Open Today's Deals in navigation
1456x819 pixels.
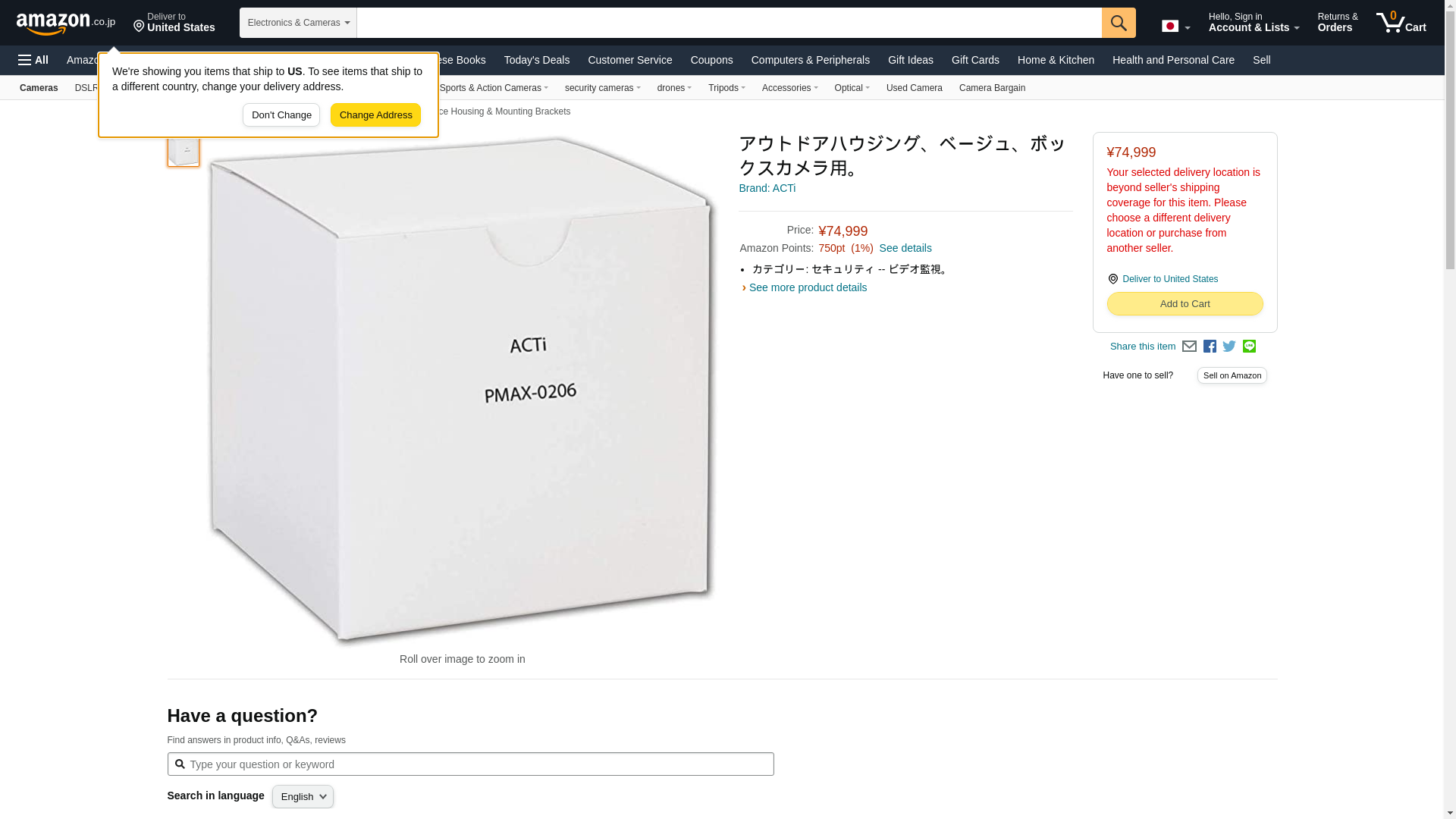(537, 60)
